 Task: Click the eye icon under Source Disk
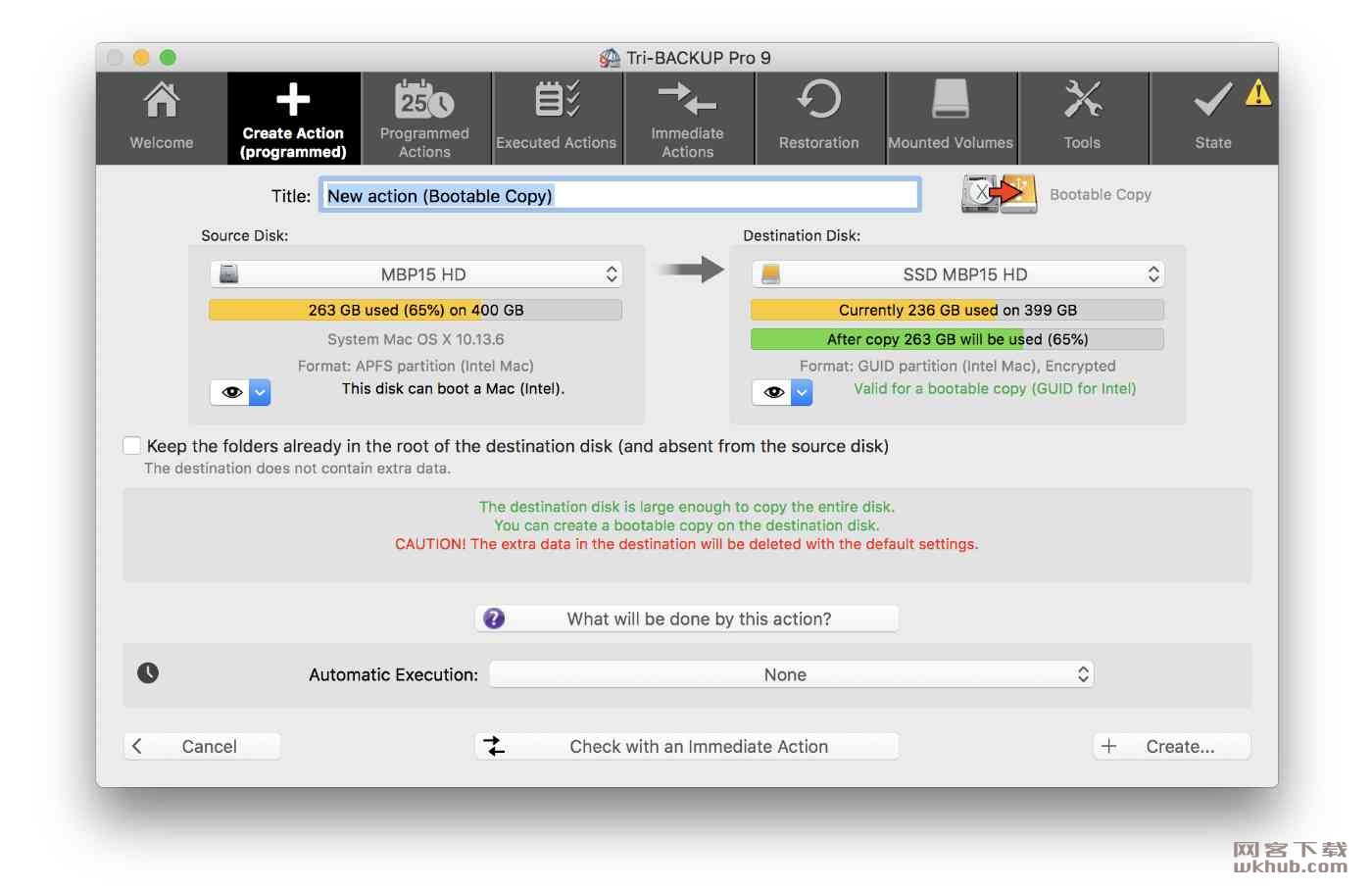(x=231, y=392)
